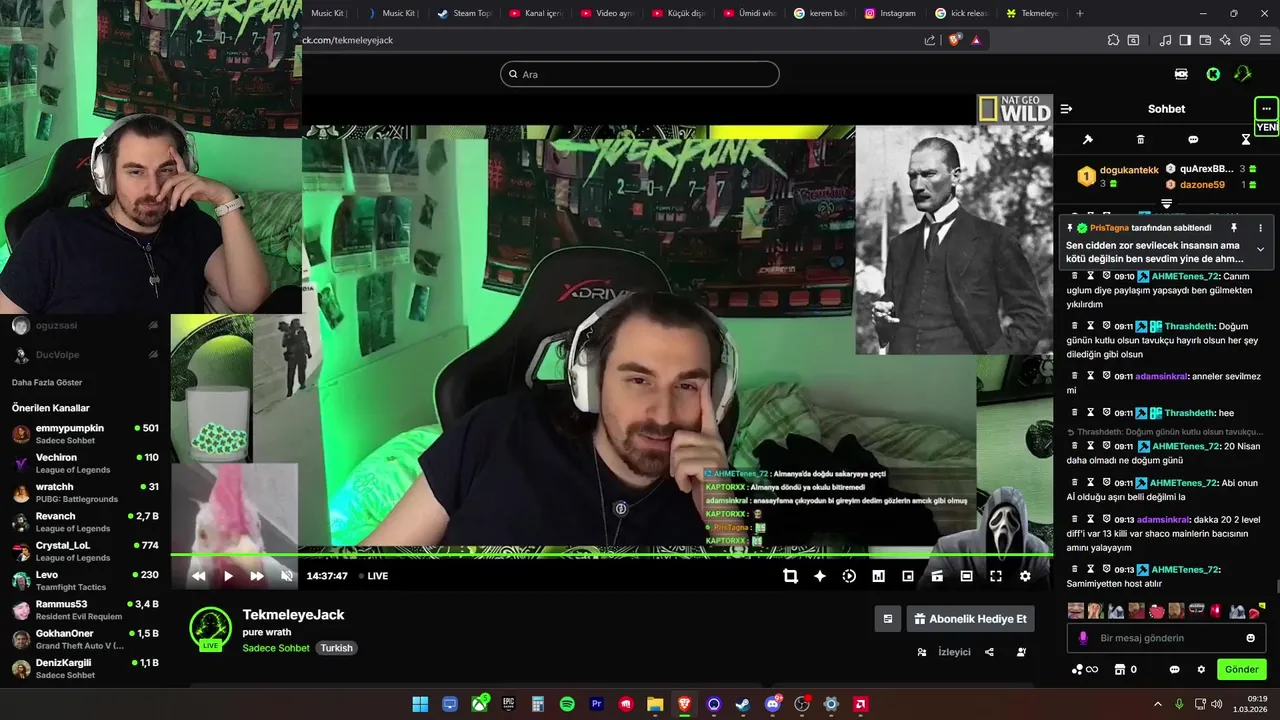Open emmypumpkin recommended channel
Viewport: 1280px width, 720px height.
pyautogui.click(x=85, y=433)
